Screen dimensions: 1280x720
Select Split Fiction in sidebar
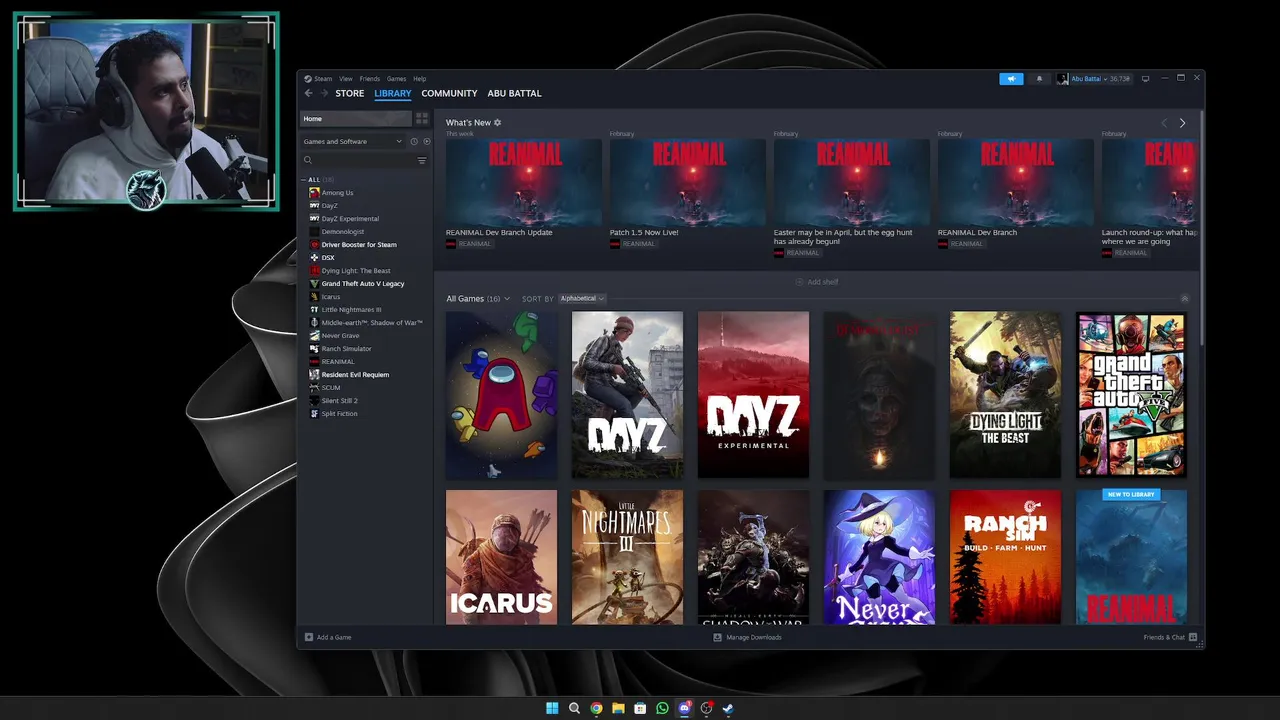tap(339, 413)
